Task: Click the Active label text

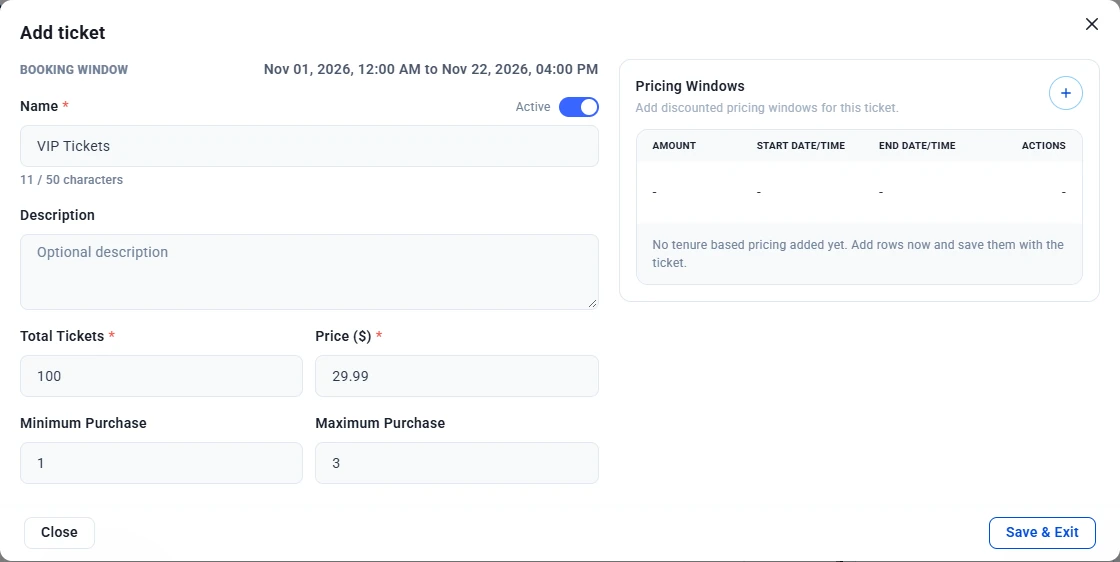Action: [533, 107]
